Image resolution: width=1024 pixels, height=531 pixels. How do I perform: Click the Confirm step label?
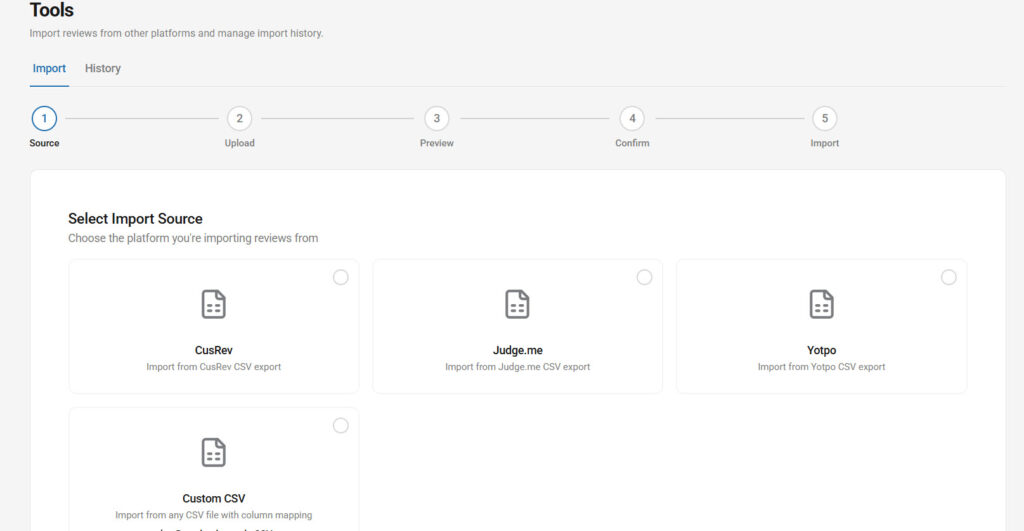(632, 143)
